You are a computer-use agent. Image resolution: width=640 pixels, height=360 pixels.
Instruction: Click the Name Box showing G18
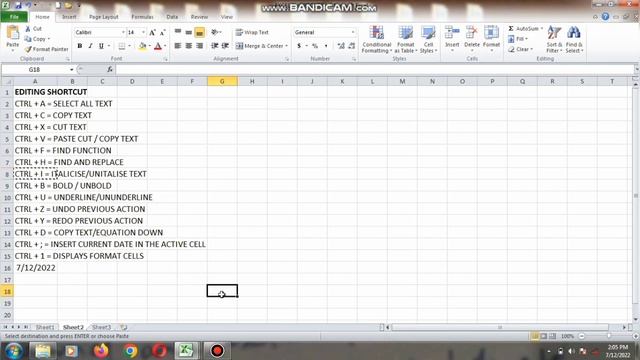point(35,70)
